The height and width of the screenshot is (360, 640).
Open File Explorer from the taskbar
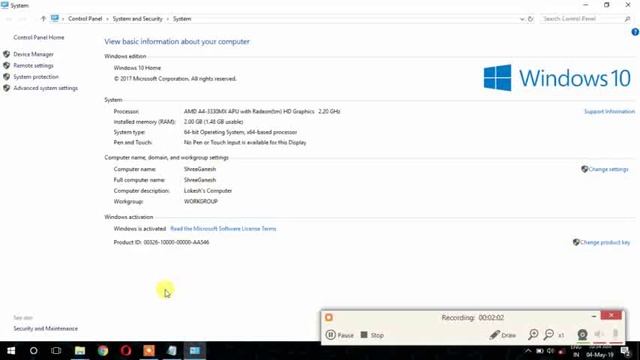80,351
